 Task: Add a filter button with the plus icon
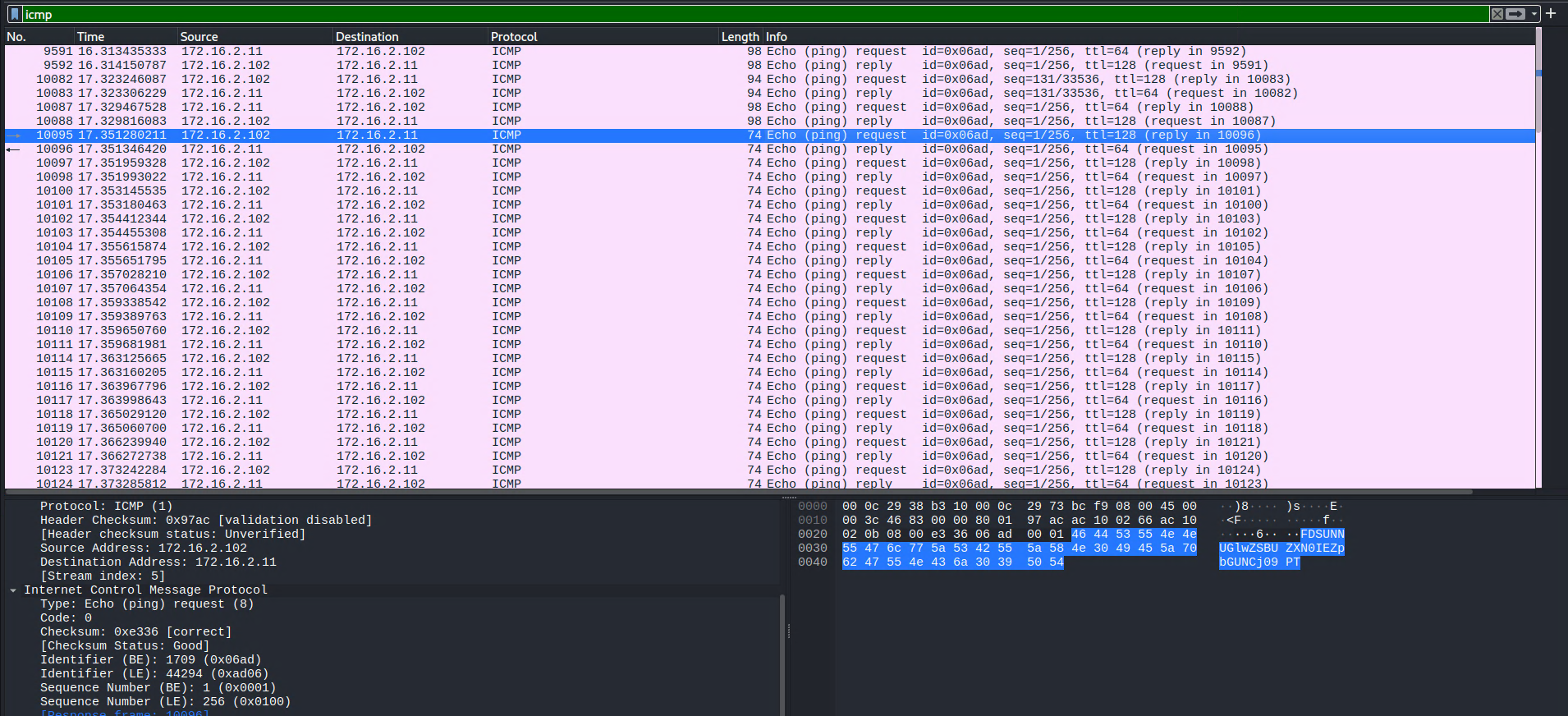click(x=1551, y=13)
